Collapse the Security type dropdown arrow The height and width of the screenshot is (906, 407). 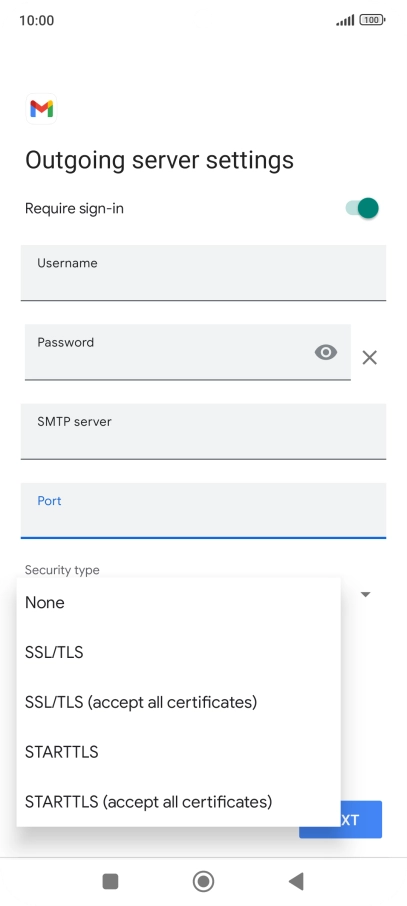[365, 594]
